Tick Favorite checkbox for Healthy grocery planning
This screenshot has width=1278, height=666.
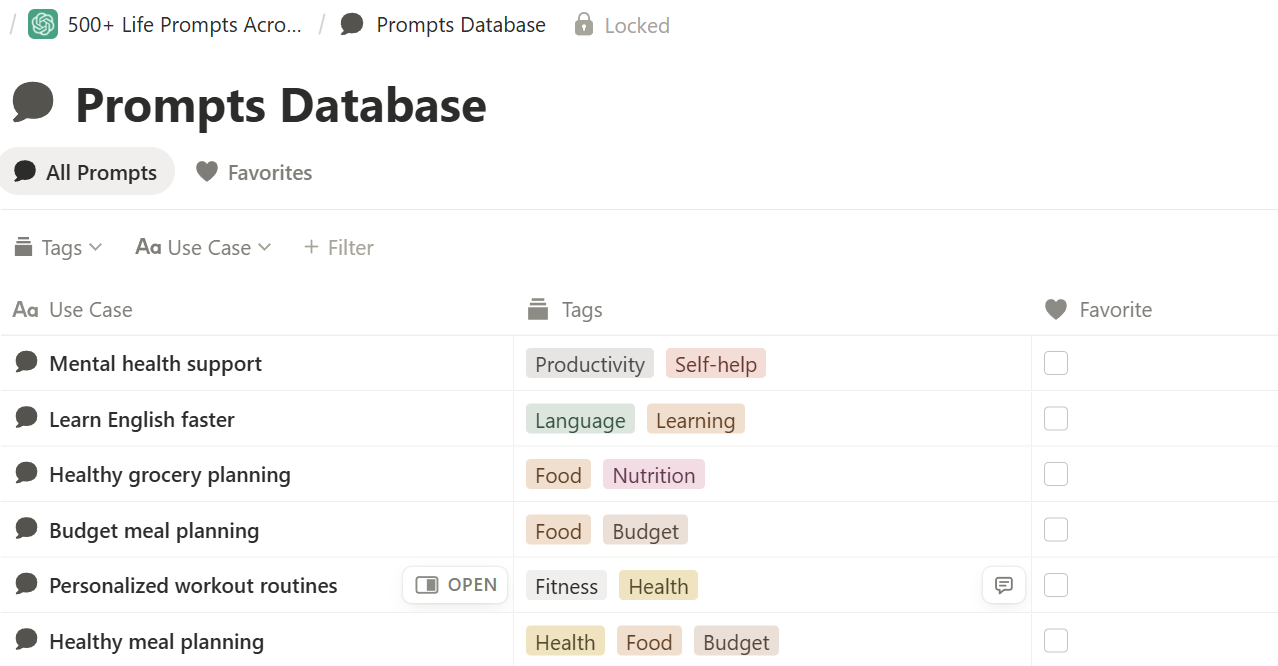tap(1056, 474)
